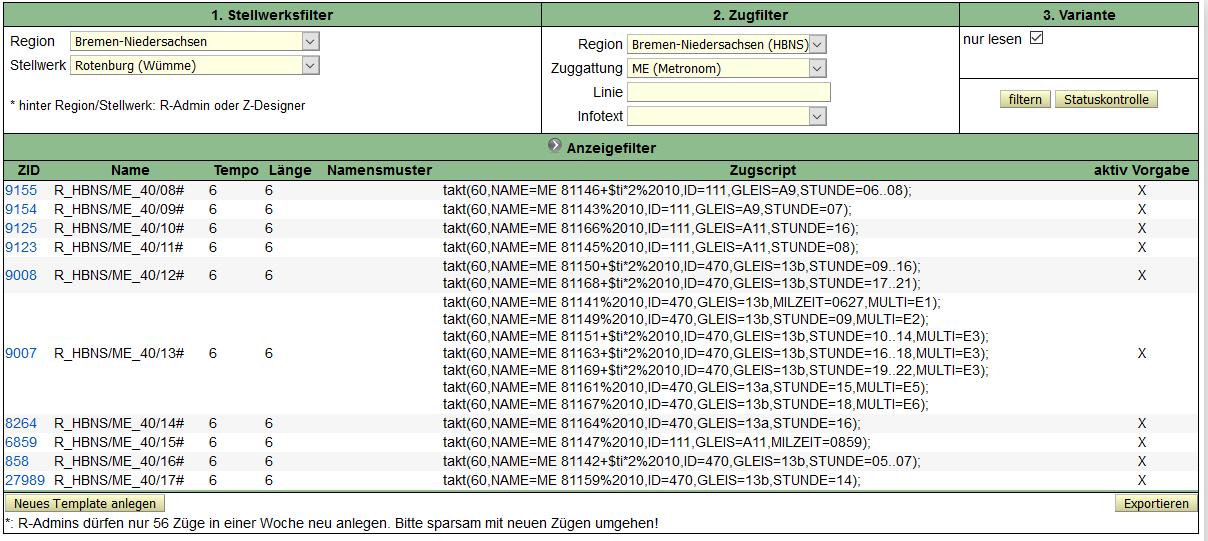Open the Stellwerk Rotenburg (Wümme) dropdown
Screen dimensions: 1208x541
195,66
